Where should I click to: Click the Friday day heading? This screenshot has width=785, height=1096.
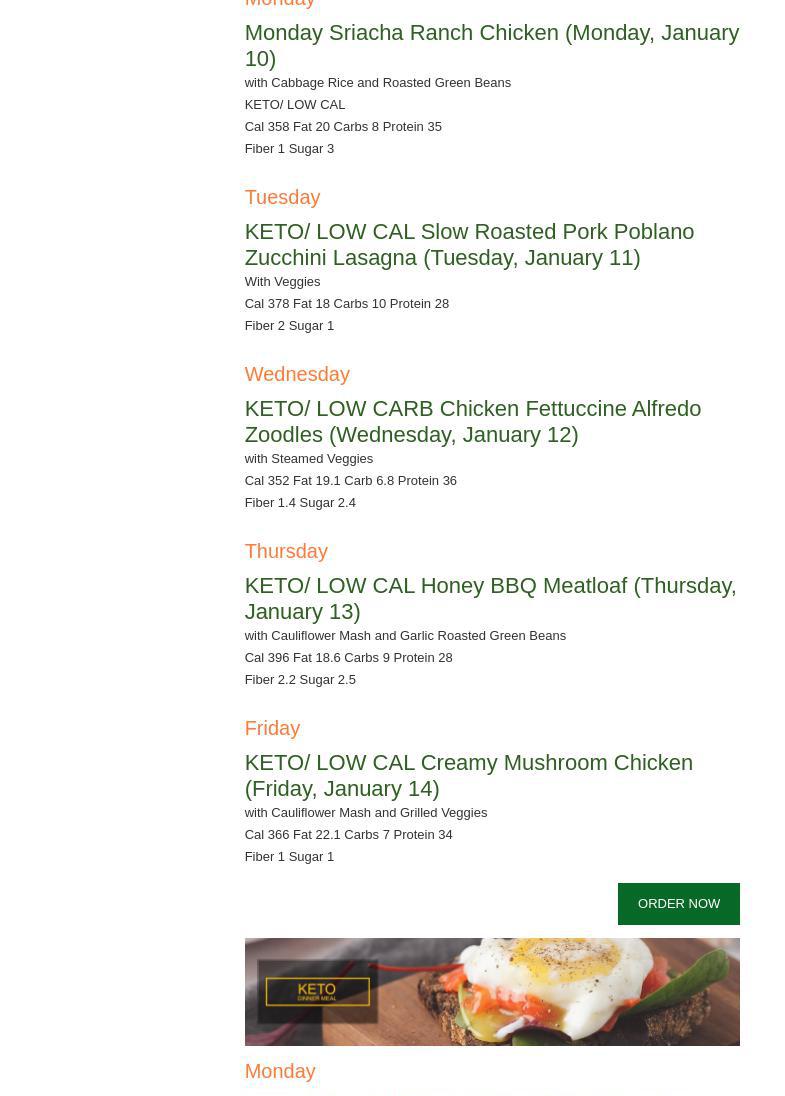pos(272,728)
